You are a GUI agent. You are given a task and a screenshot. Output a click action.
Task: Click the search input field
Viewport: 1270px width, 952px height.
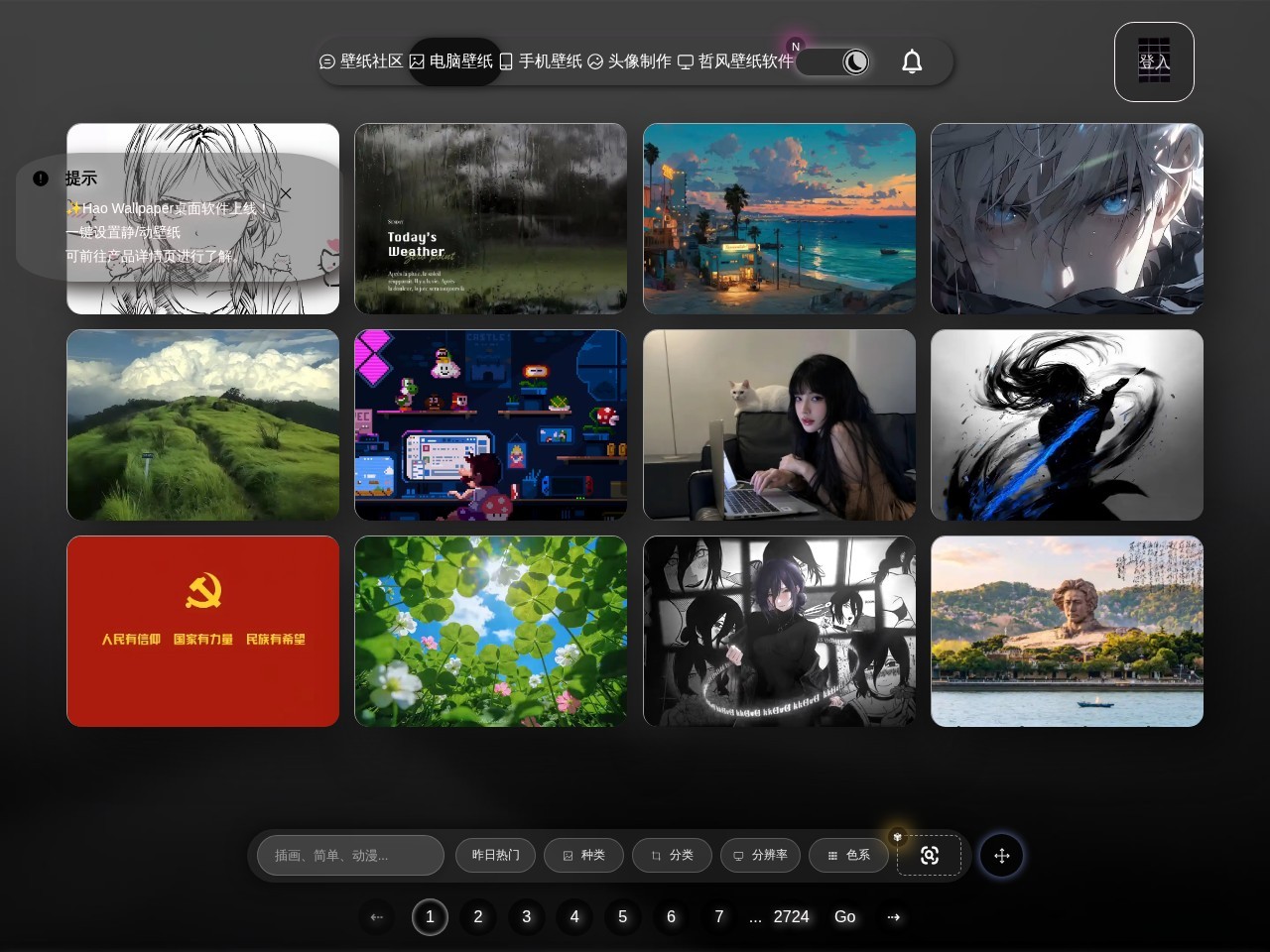[x=349, y=855]
